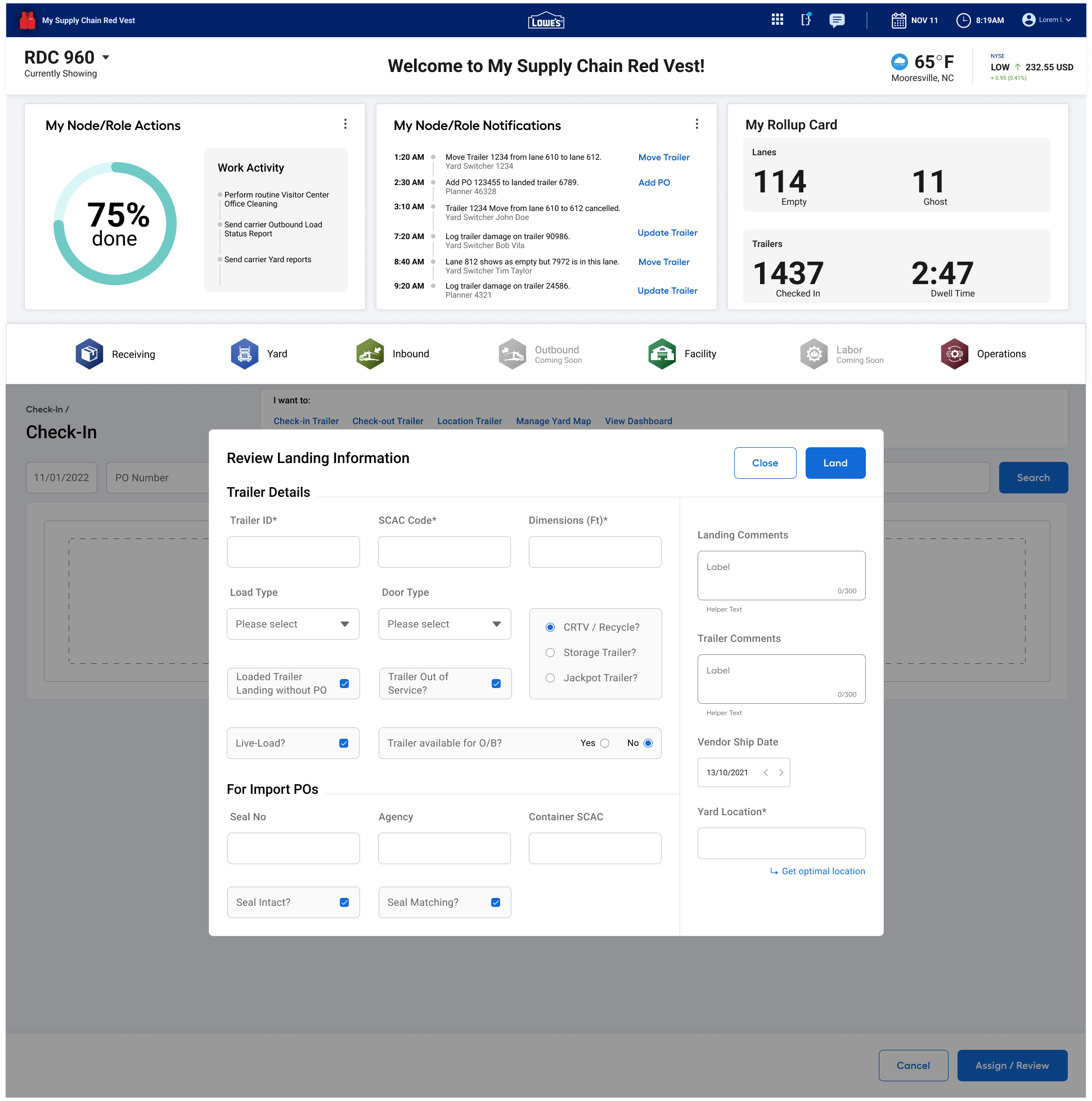
Task: Uncheck Loaded Trailer Landing without PO
Action: (x=344, y=684)
